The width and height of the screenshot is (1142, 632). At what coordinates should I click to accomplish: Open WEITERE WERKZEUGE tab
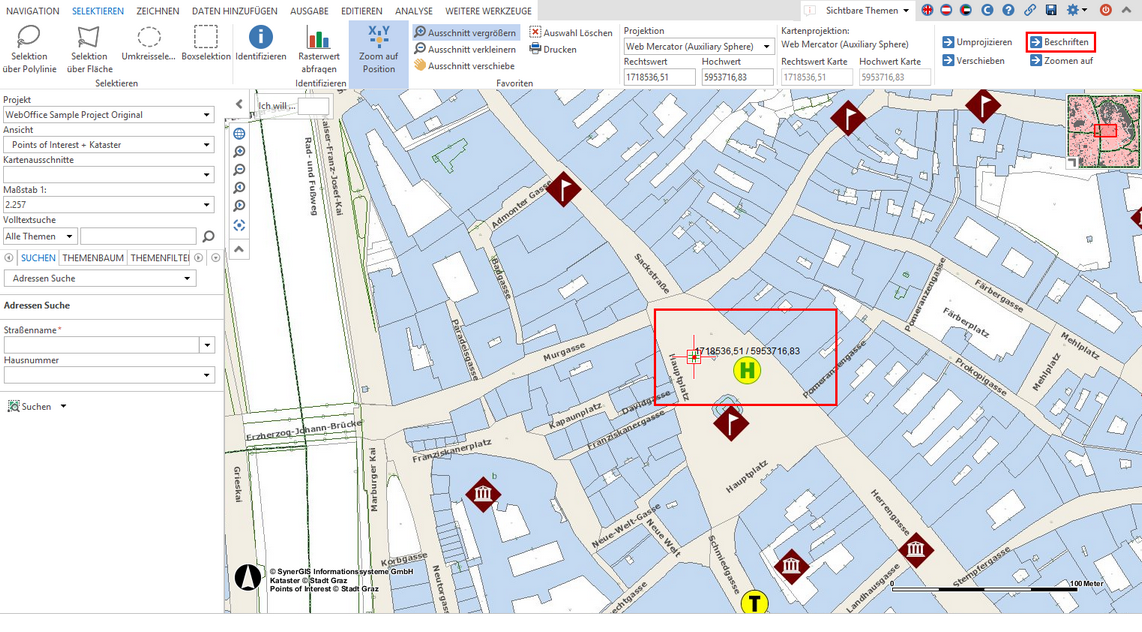[489, 11]
